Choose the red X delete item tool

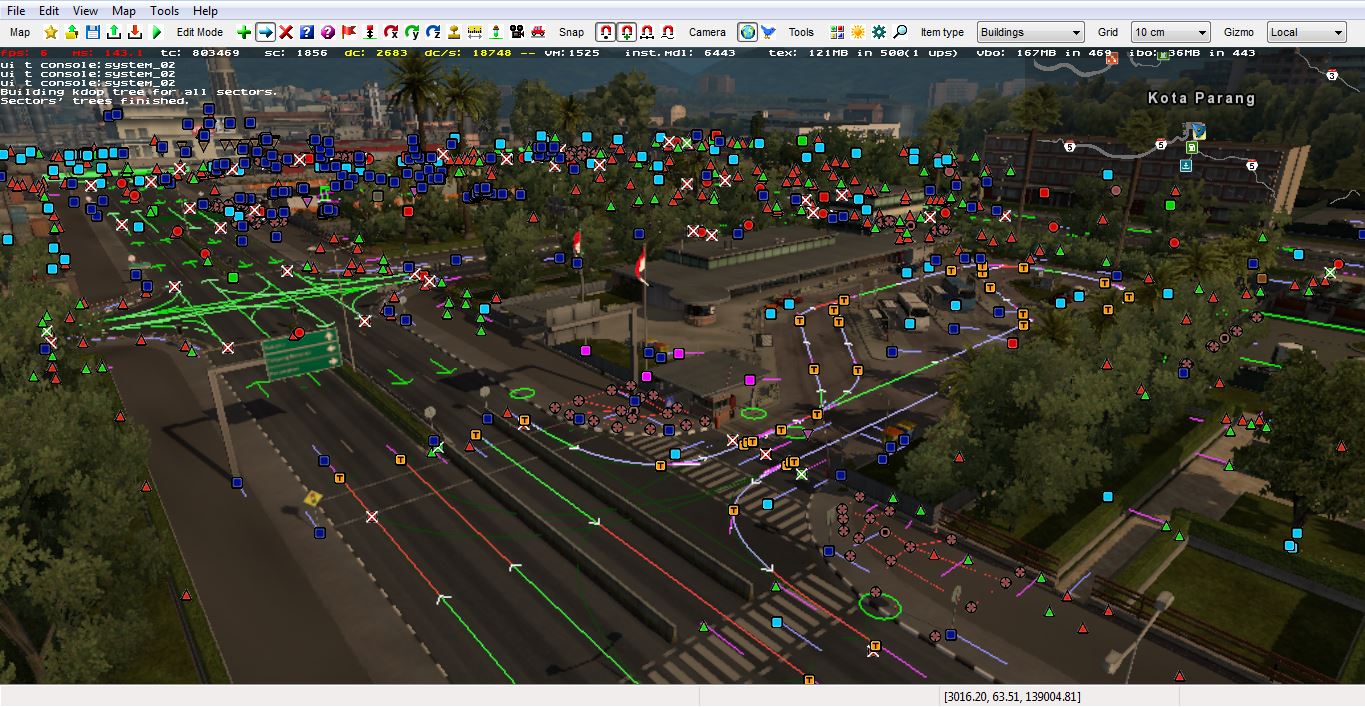286,32
